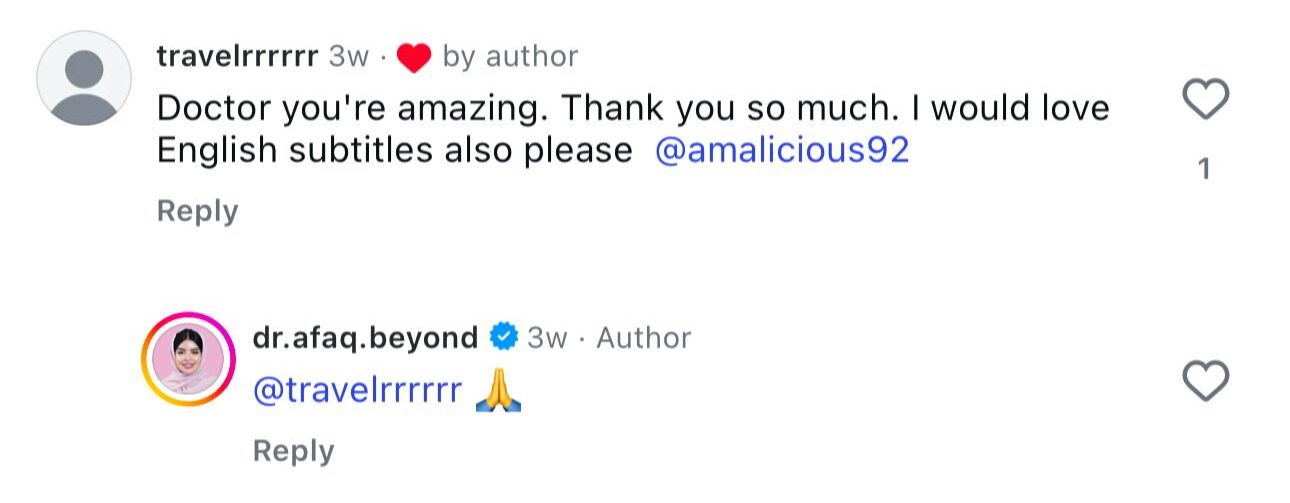This screenshot has height=503, width=1290.
Task: Reply to travelrrrrrr's comment
Action: tap(198, 211)
